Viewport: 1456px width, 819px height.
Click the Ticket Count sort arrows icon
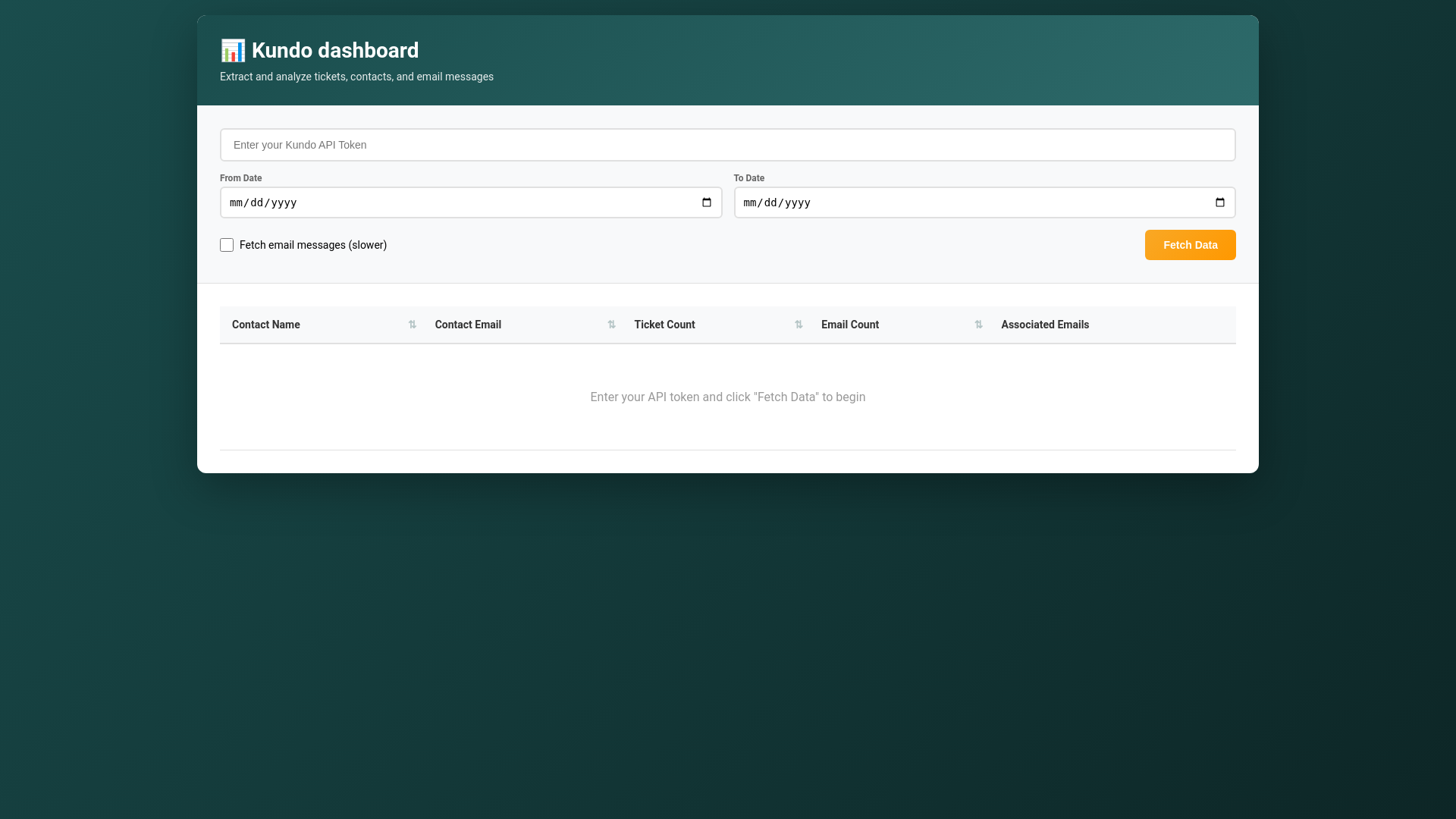799,325
